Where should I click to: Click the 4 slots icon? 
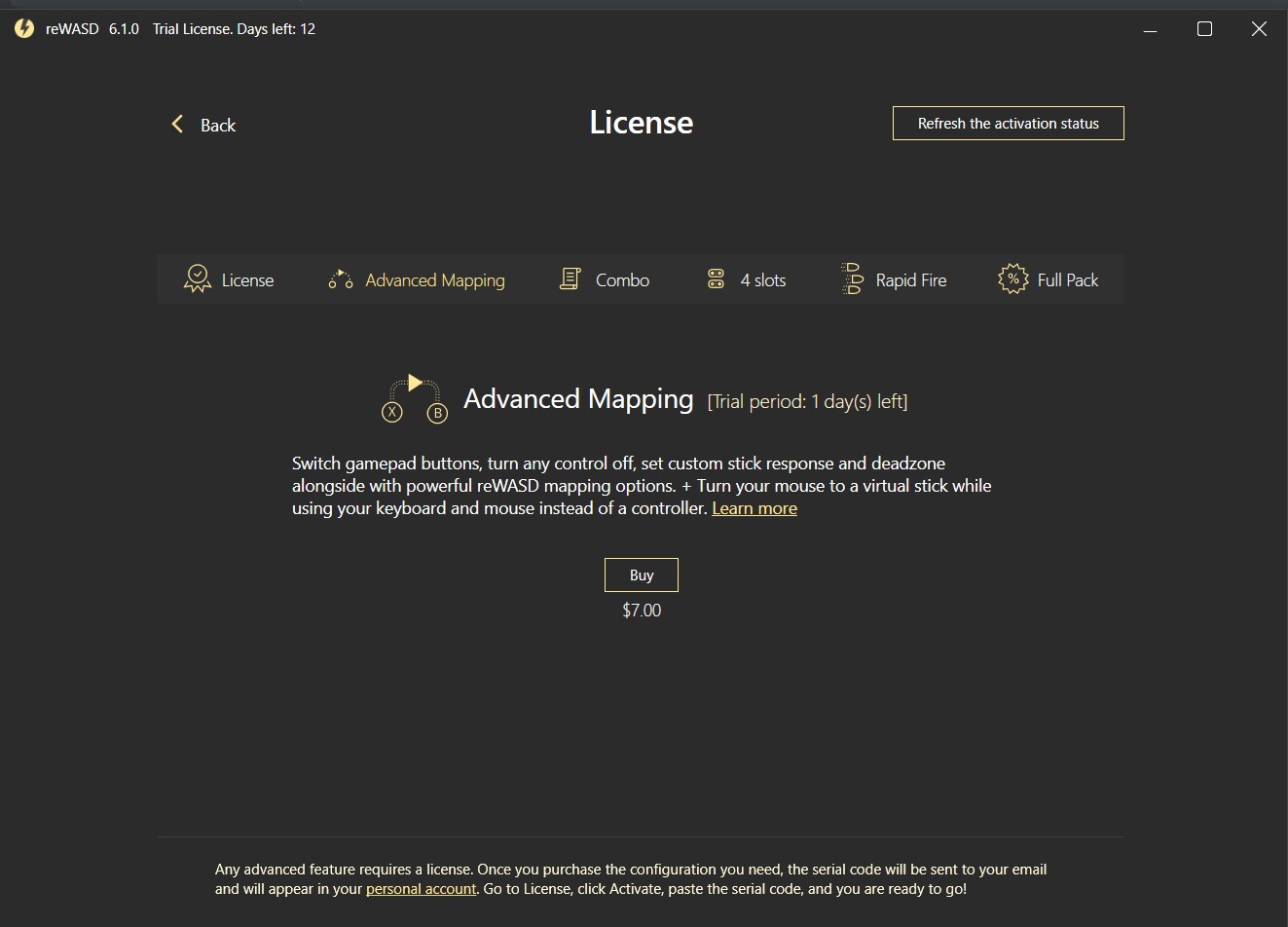[x=716, y=279]
